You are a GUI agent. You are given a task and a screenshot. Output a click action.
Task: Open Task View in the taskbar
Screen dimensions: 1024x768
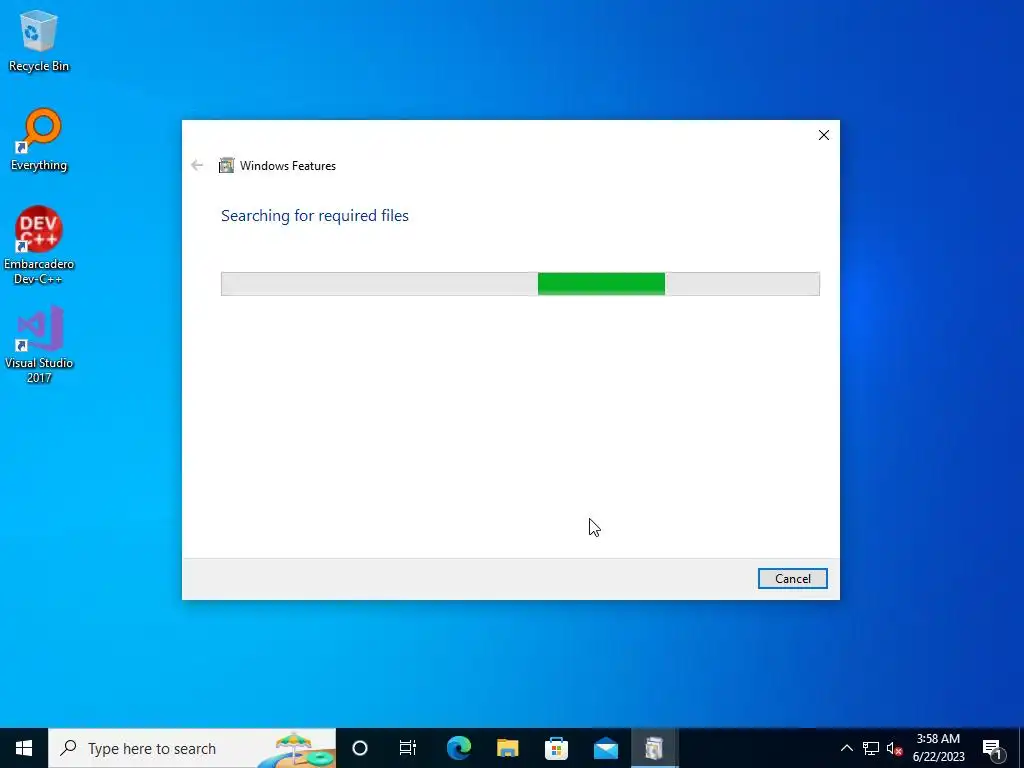(408, 748)
